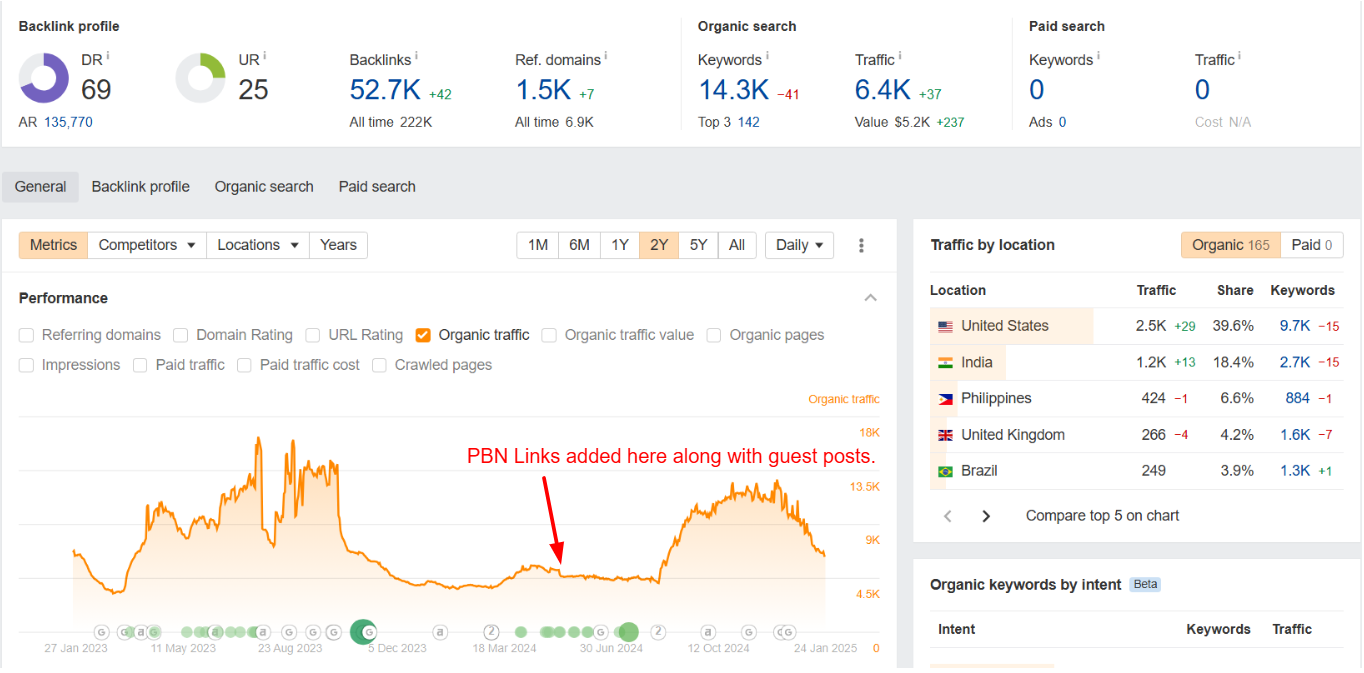Switch to the Organic search tab
Viewport: 1364px width, 673px height.
click(264, 187)
